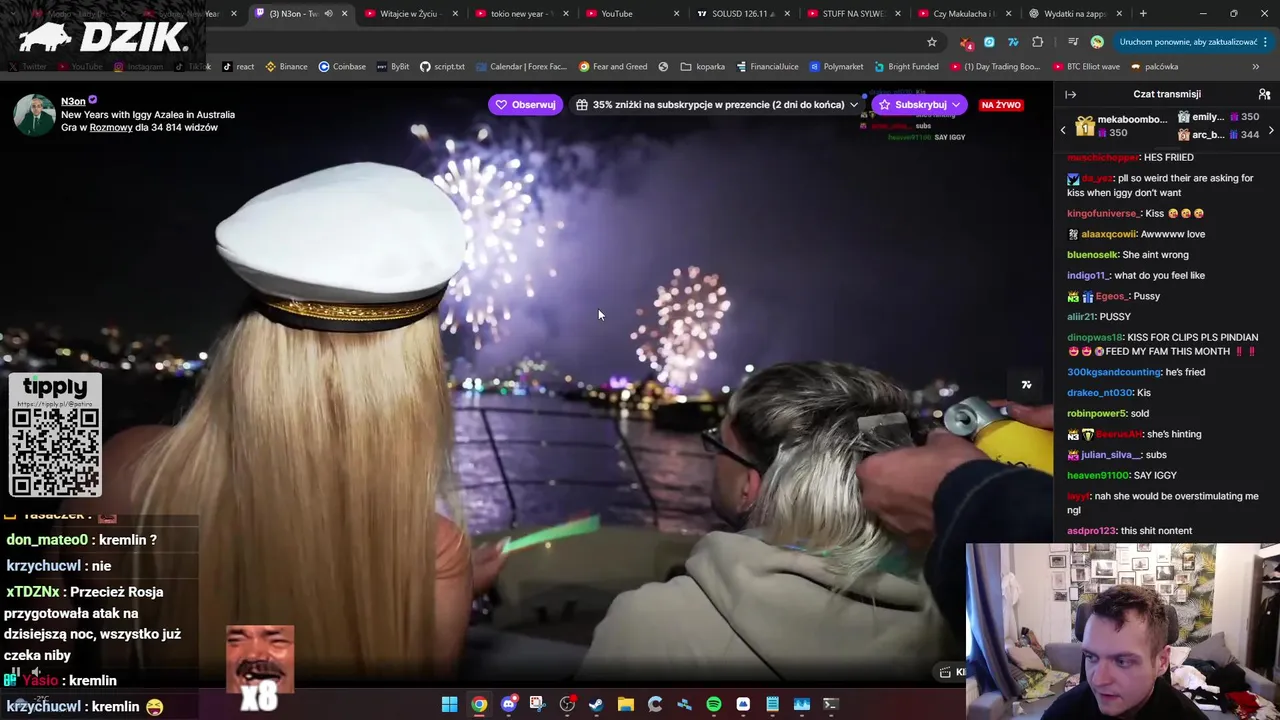Open the Windows Start menu
This screenshot has height=720, width=1280.
point(449,704)
